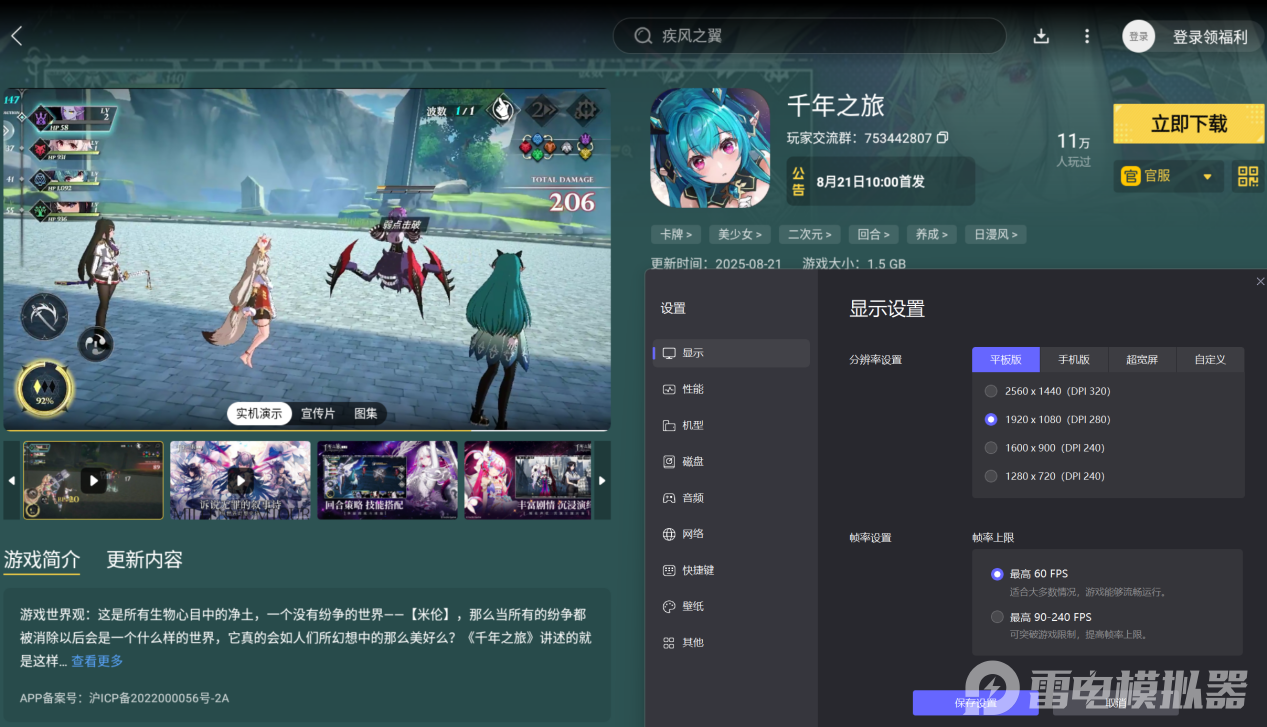This screenshot has height=727, width=1267.
Task: Select 宣传片 media tab
Action: [318, 413]
